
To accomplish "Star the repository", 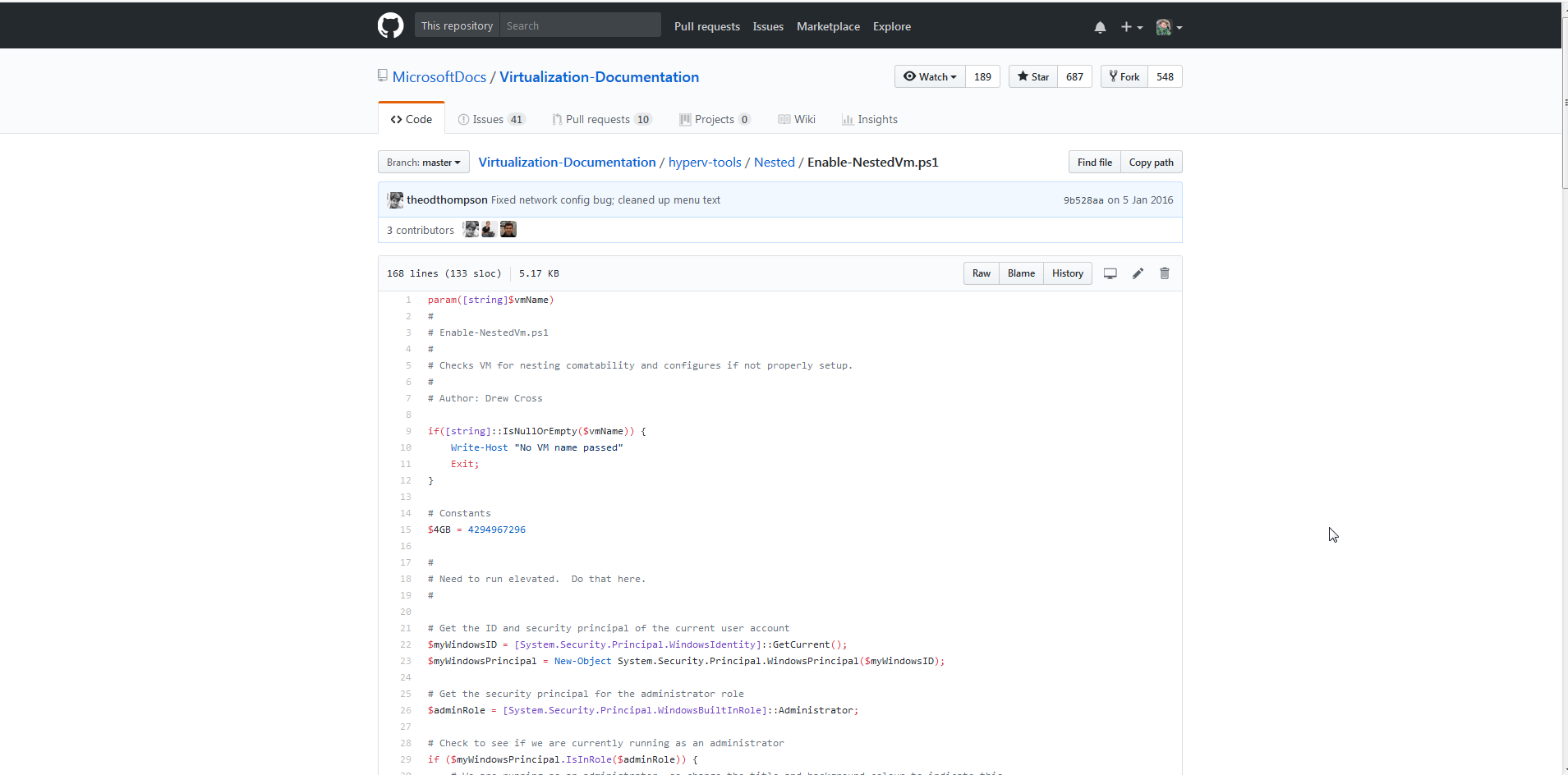I will click(1032, 76).
